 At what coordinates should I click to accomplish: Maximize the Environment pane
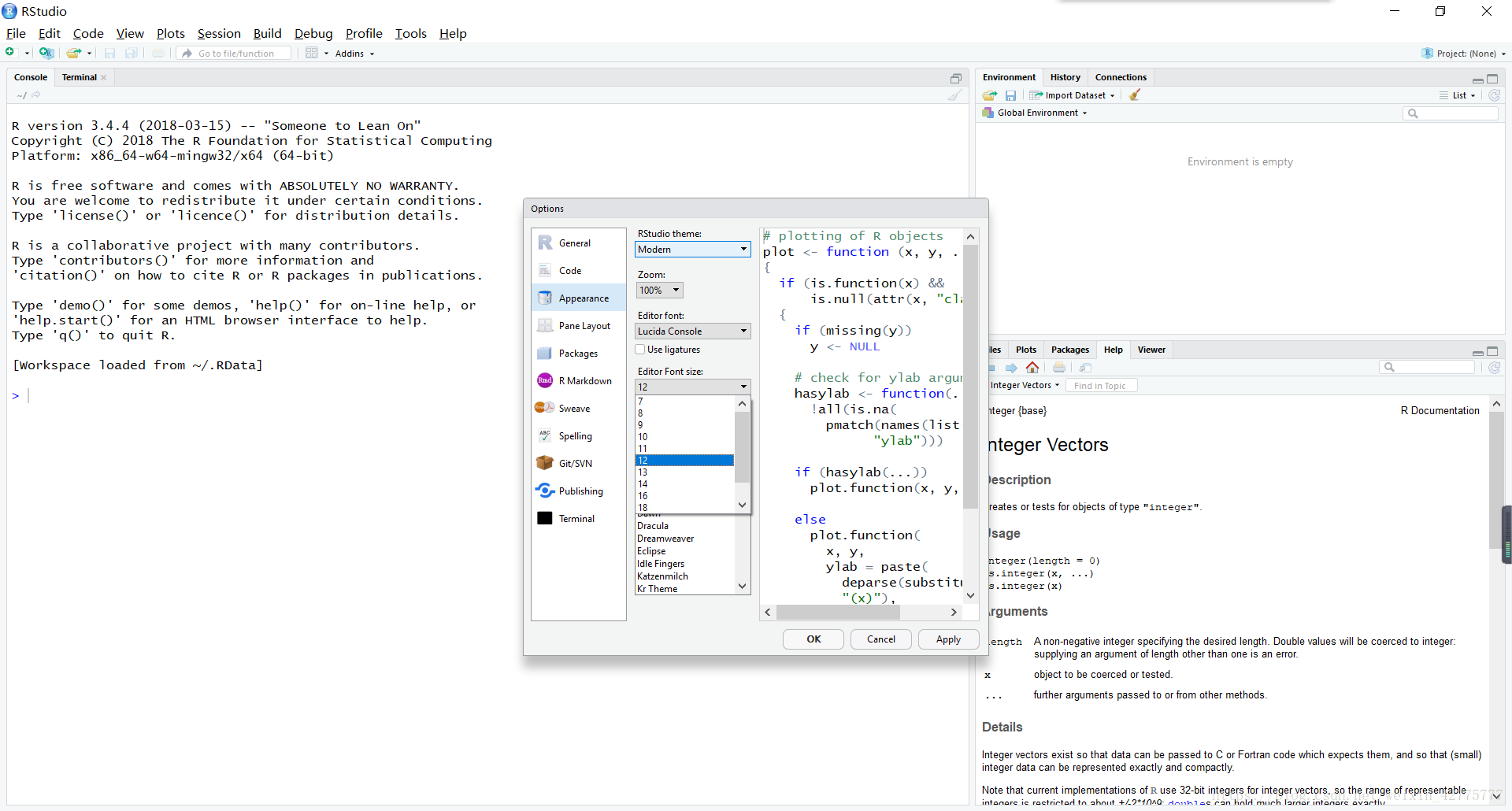(1492, 79)
